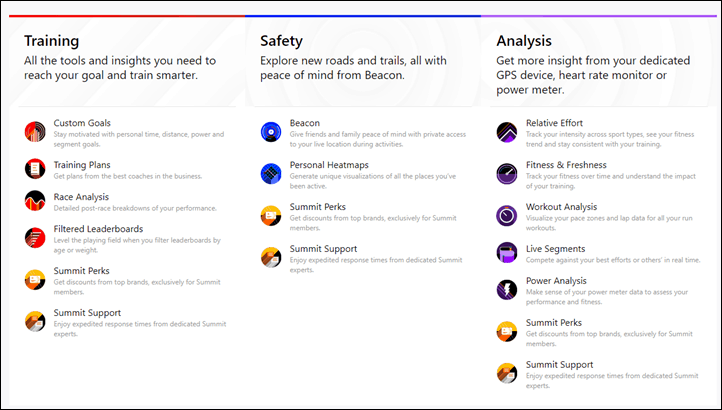Click the Summit Support icon under Analysis
Image resolution: width=722 pixels, height=410 pixels.
[507, 373]
